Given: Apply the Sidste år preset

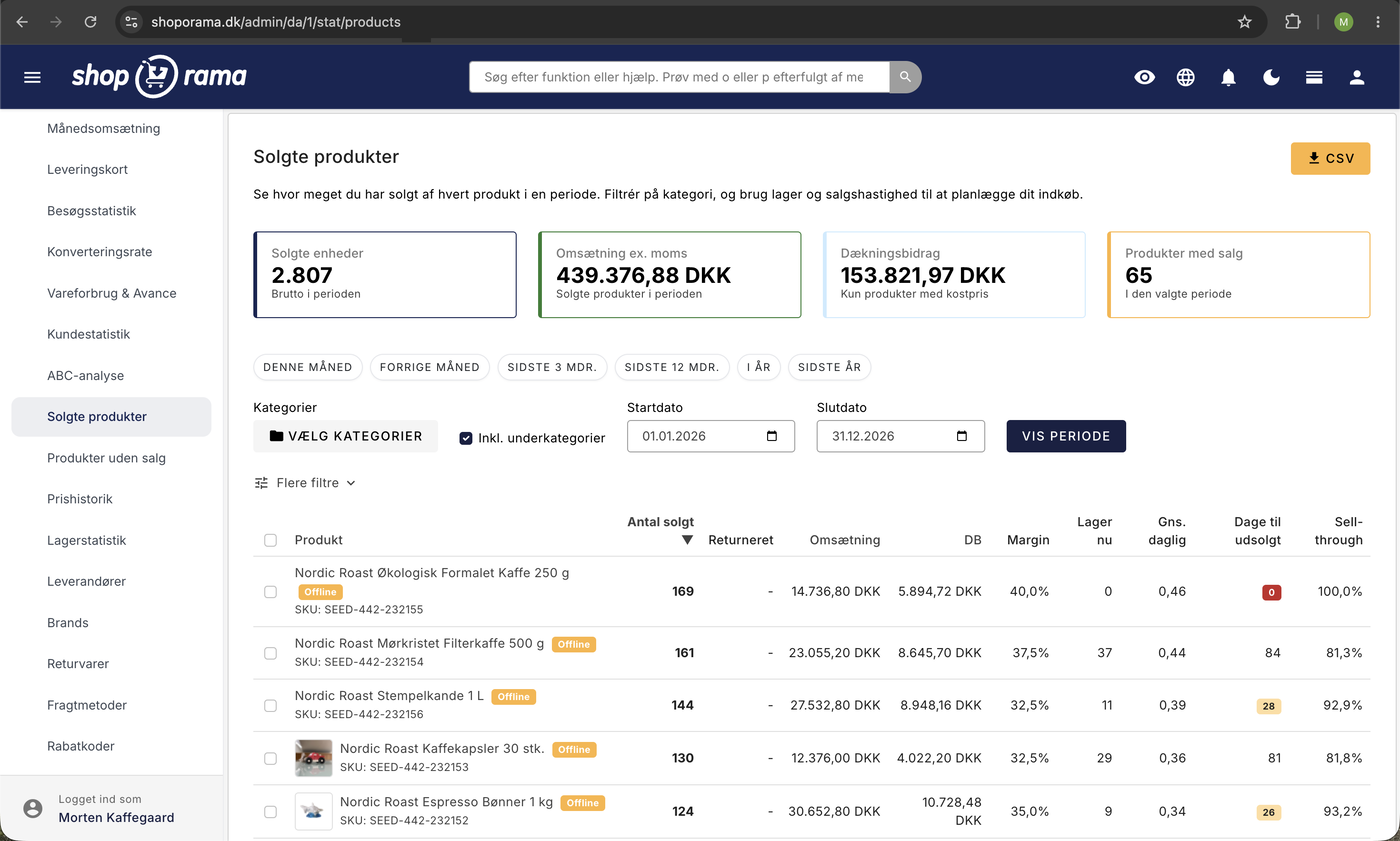Looking at the screenshot, I should pos(830,367).
